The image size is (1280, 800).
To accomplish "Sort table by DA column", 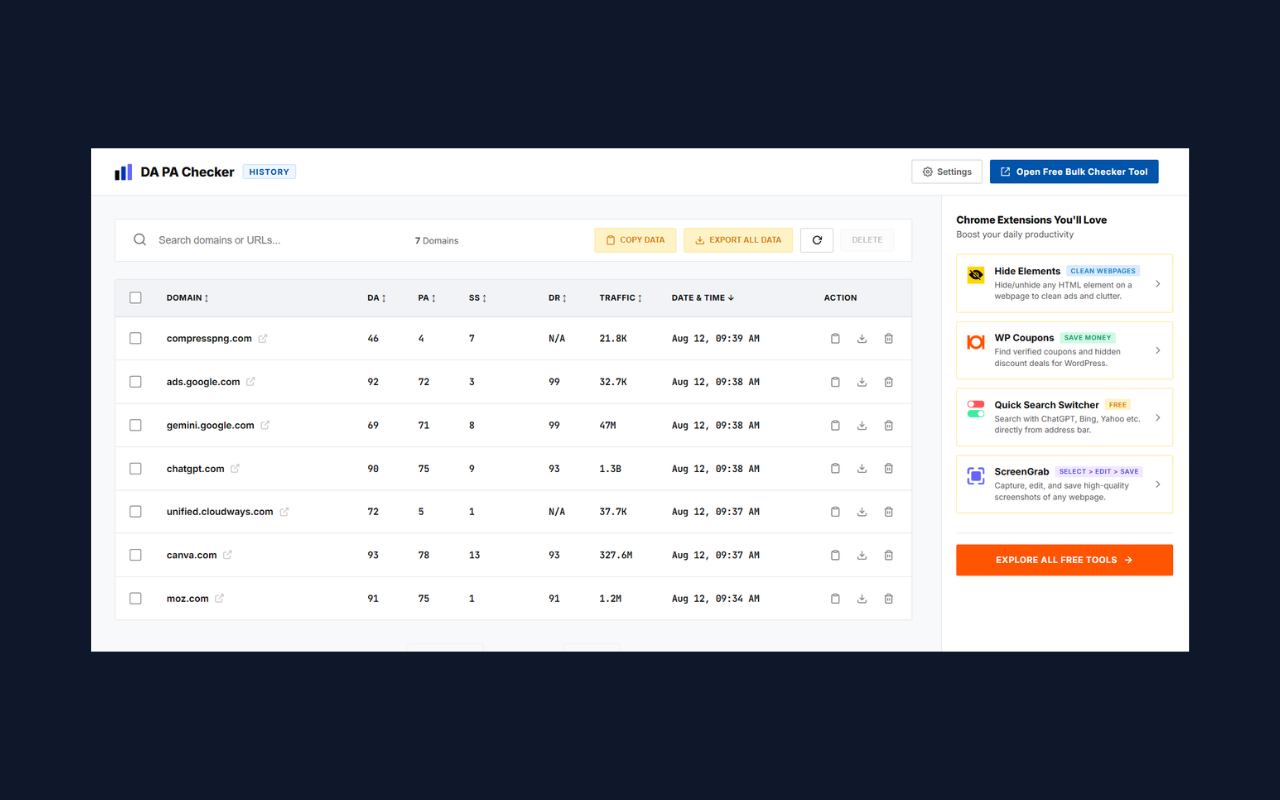I will pos(377,298).
